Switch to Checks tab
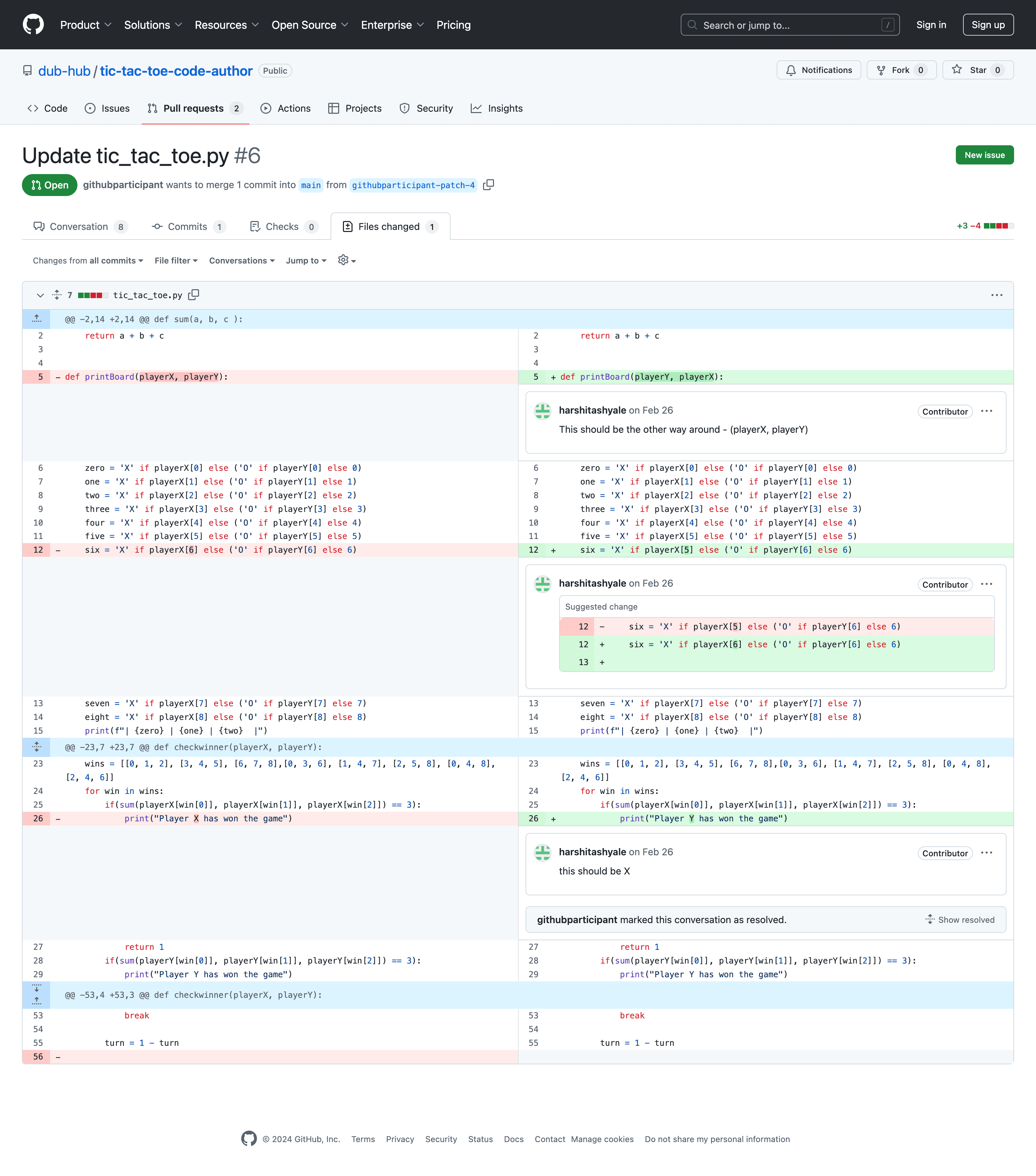 284,226
